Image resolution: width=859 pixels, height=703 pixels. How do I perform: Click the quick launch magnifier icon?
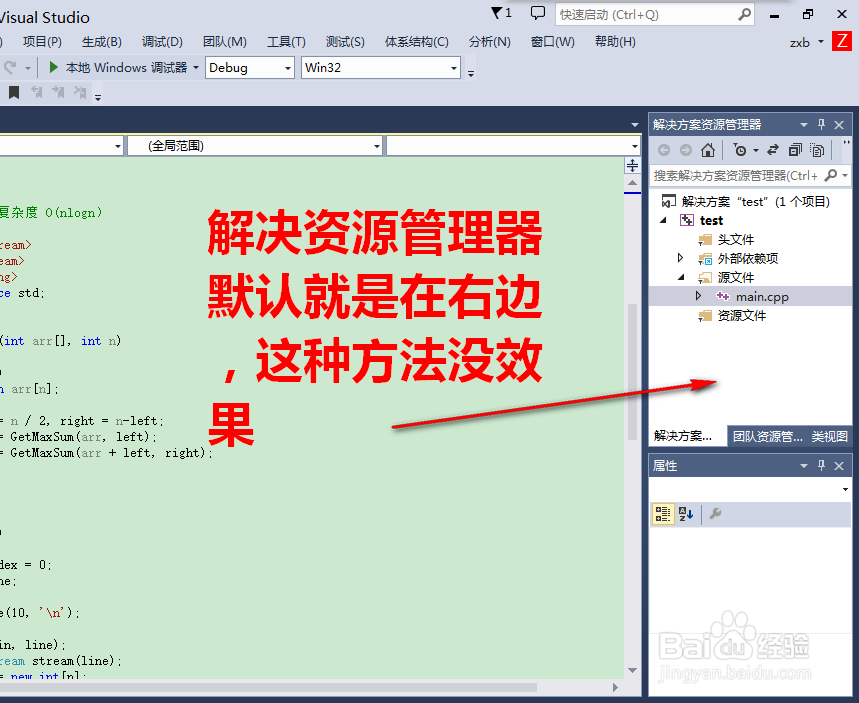[x=745, y=14]
